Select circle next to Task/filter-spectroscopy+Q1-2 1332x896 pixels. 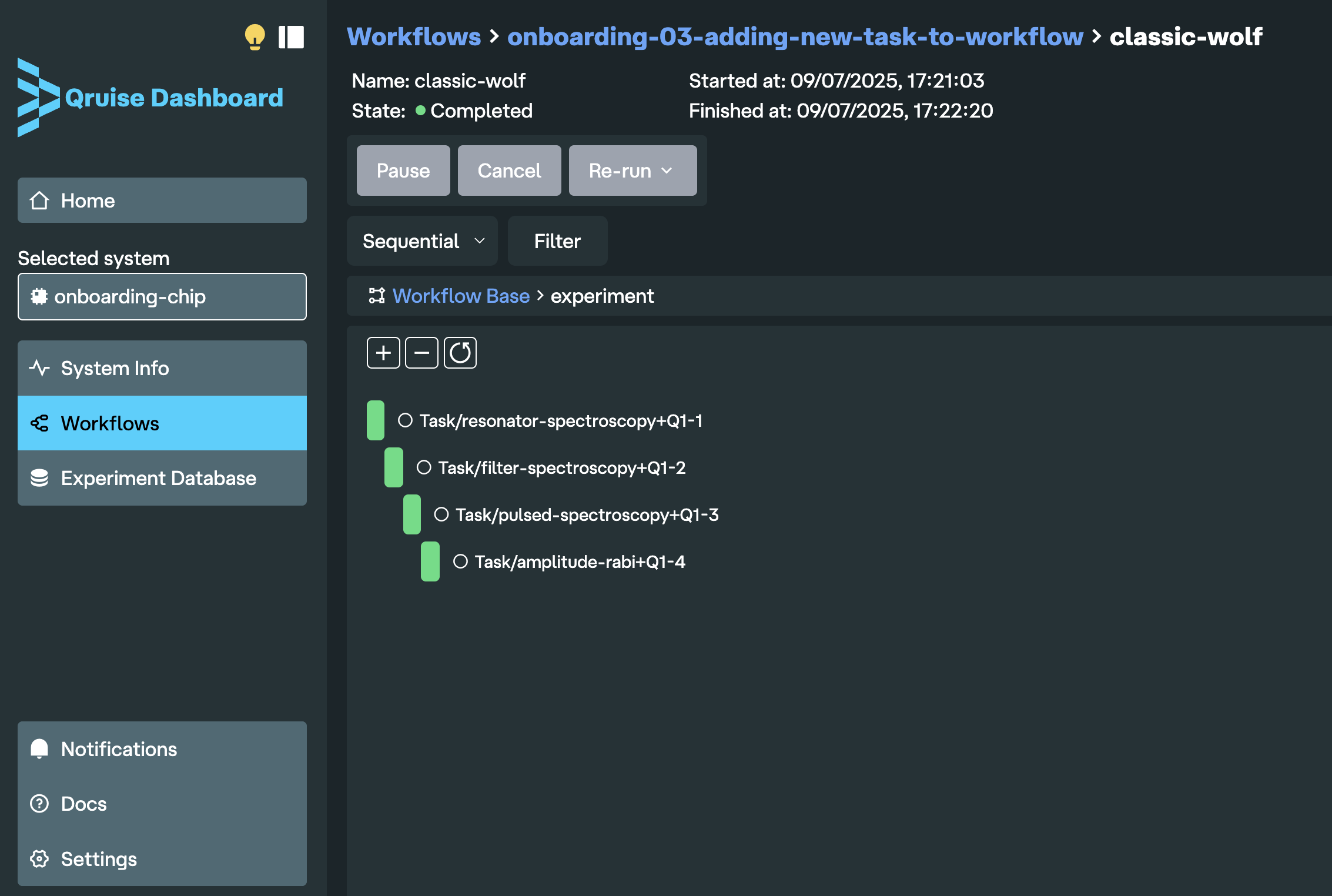(424, 467)
